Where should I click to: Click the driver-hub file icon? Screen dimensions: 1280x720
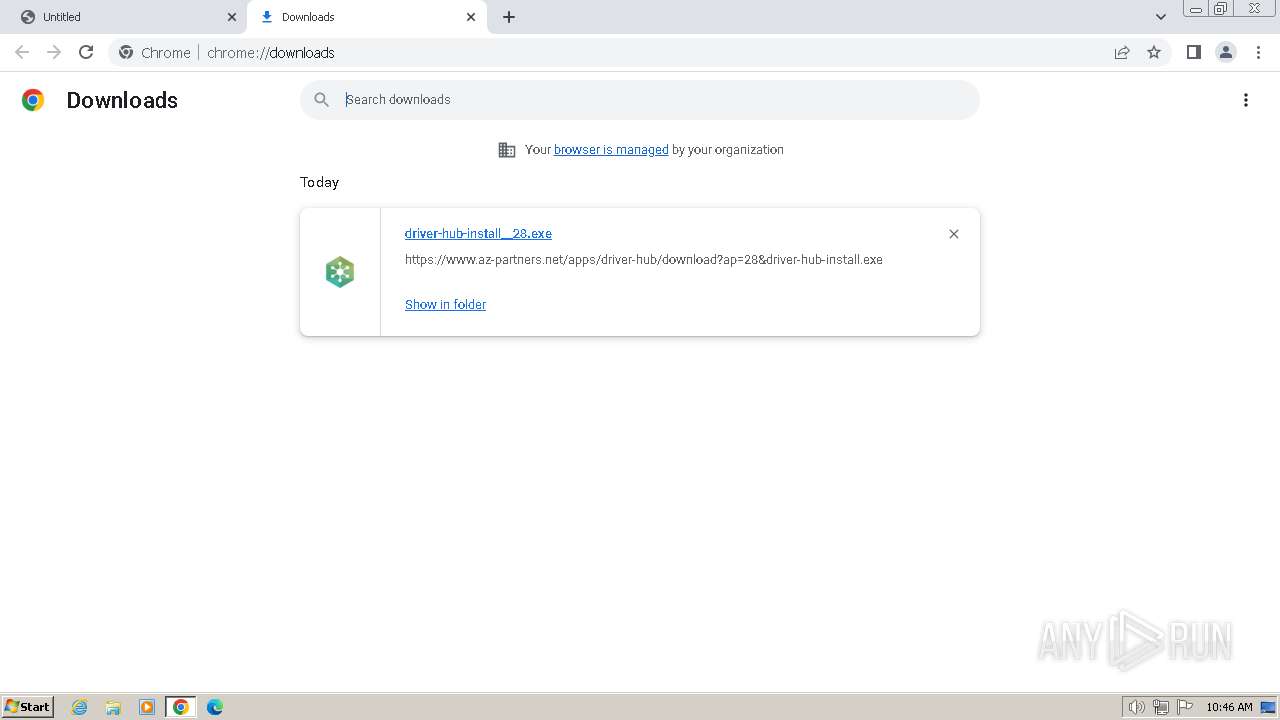pyautogui.click(x=340, y=272)
